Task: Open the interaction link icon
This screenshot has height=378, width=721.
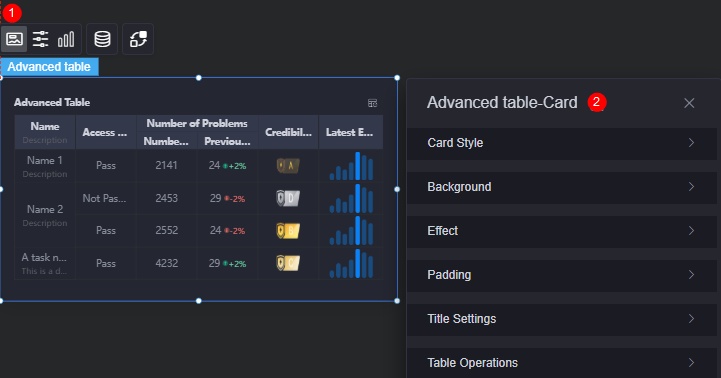Action: pos(138,39)
